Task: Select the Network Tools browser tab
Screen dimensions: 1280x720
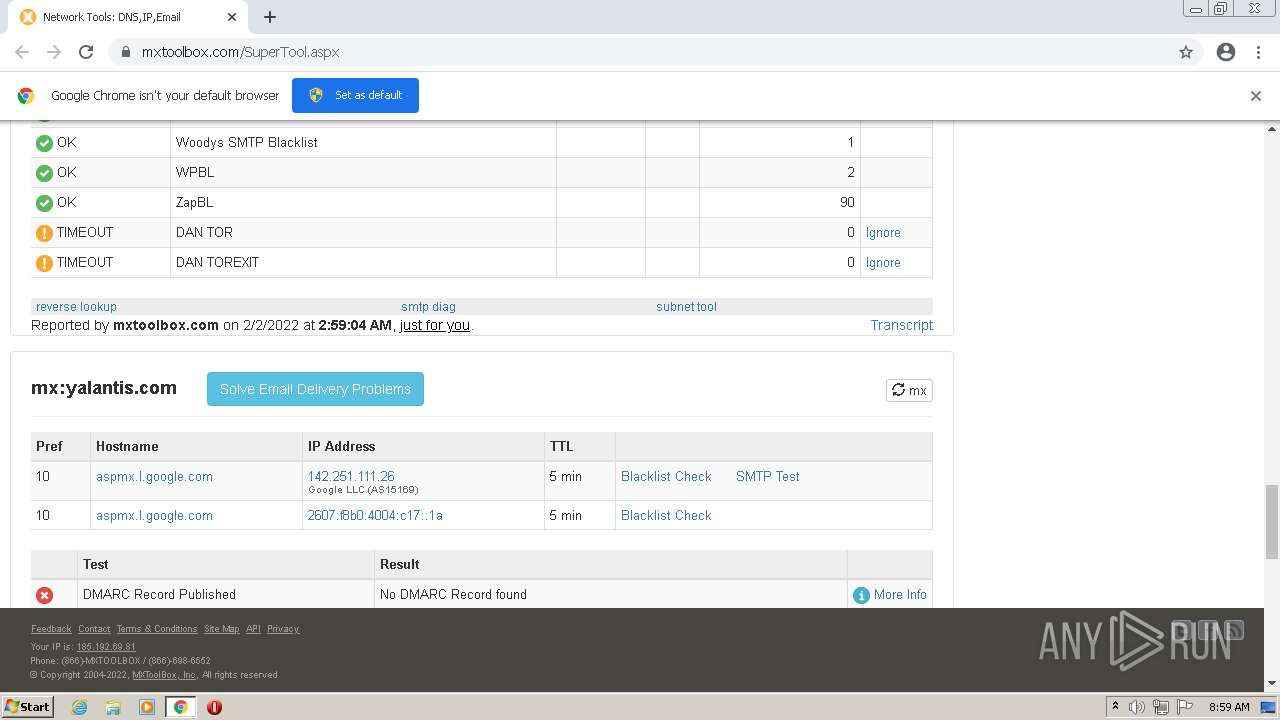Action: 128,17
